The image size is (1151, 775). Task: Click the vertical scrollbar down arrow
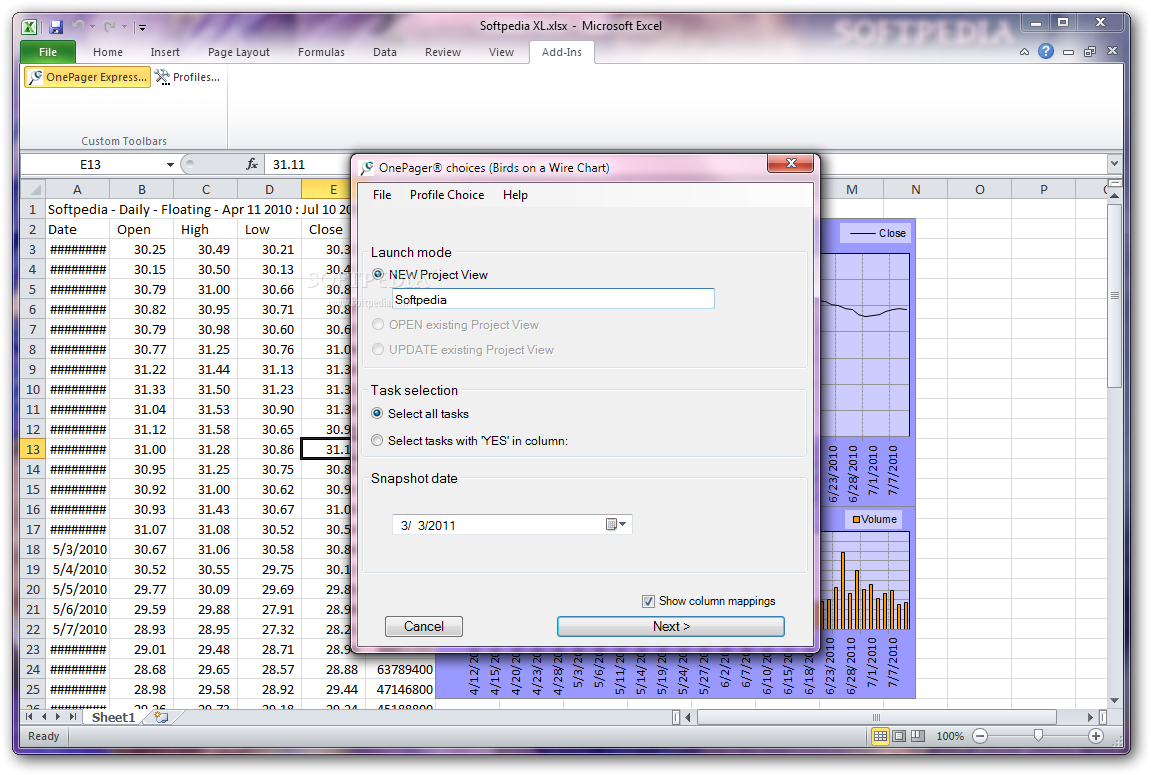pos(1114,700)
